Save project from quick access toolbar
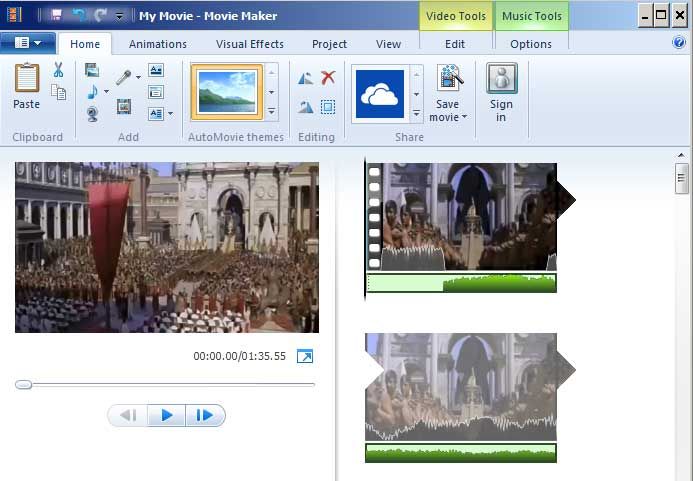693x481 pixels. click(57, 15)
